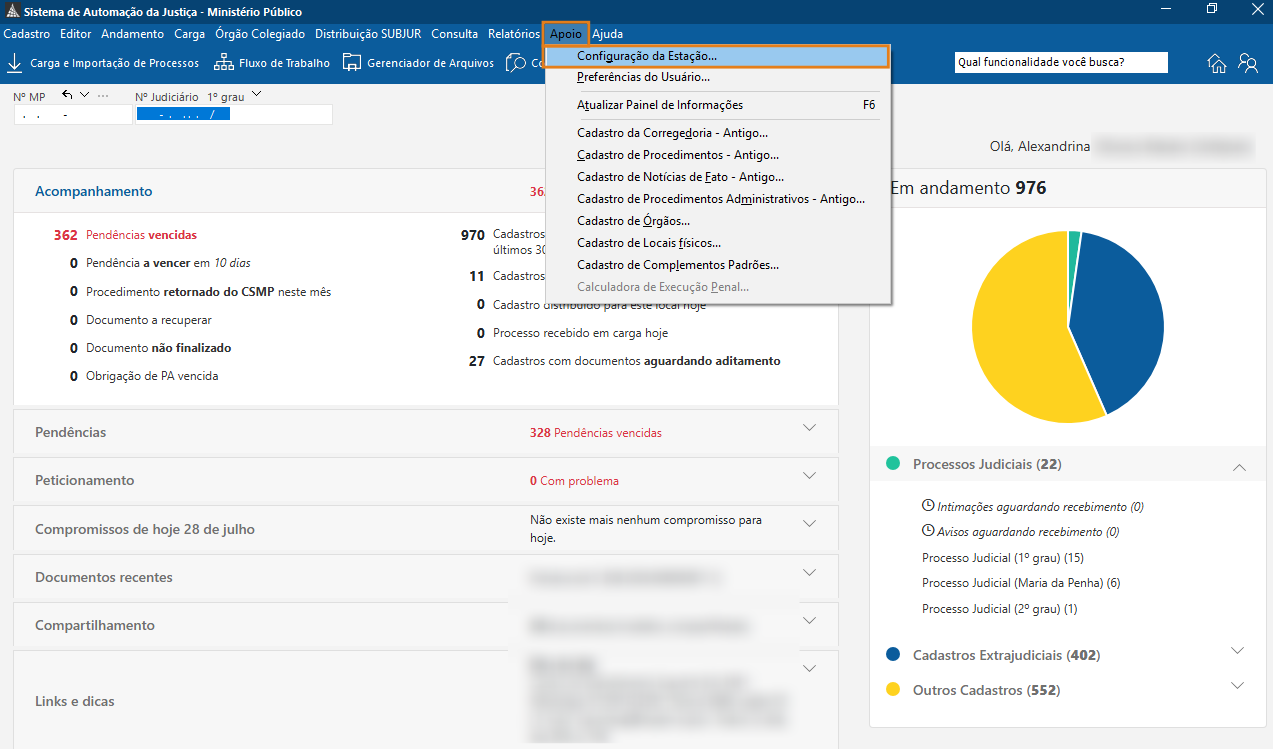Expand Cadastros Extrajudiciais category
Image resolution: width=1273 pixels, height=749 pixels.
click(x=1238, y=651)
